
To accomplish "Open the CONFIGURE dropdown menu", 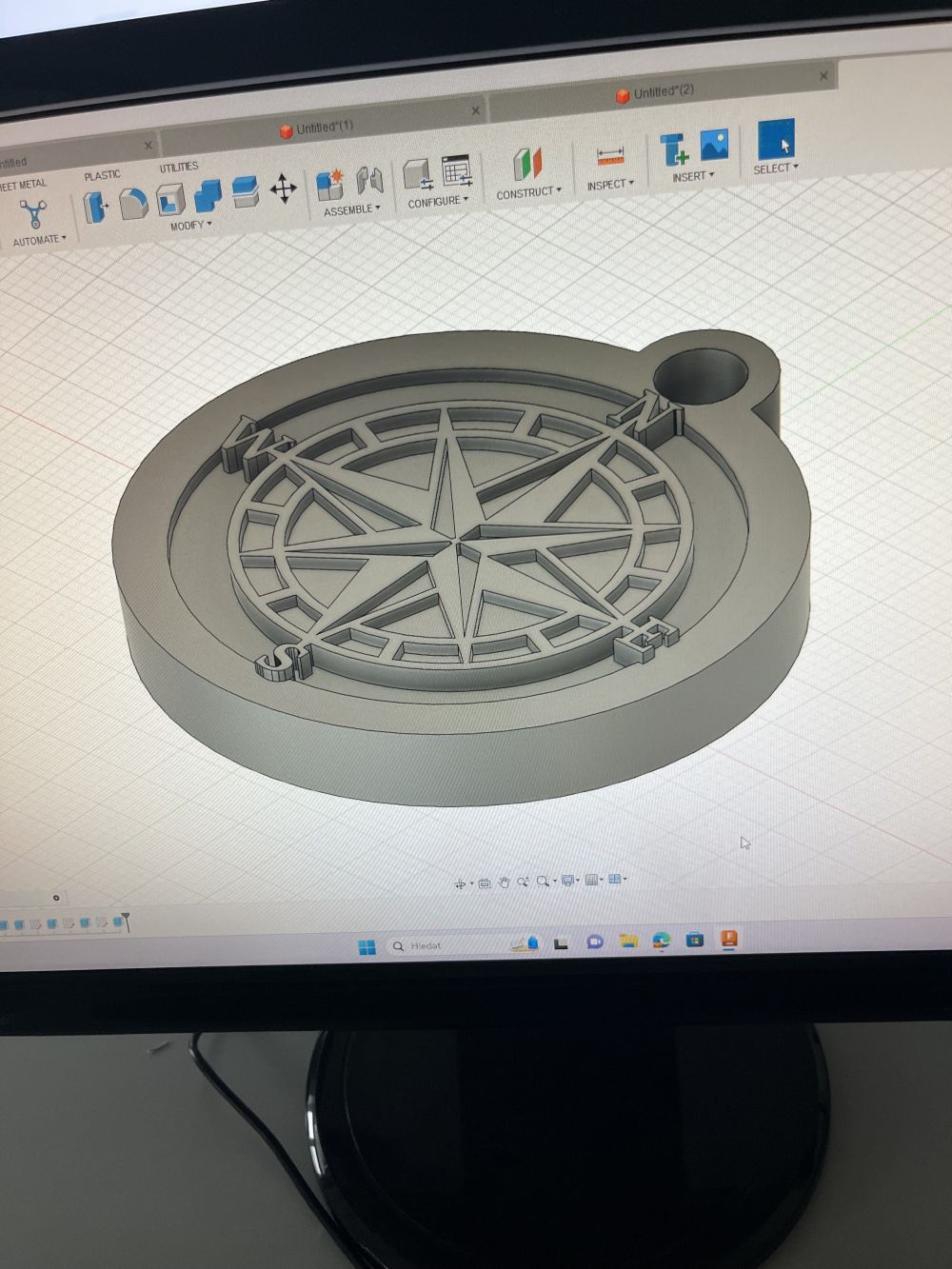I will click(438, 201).
